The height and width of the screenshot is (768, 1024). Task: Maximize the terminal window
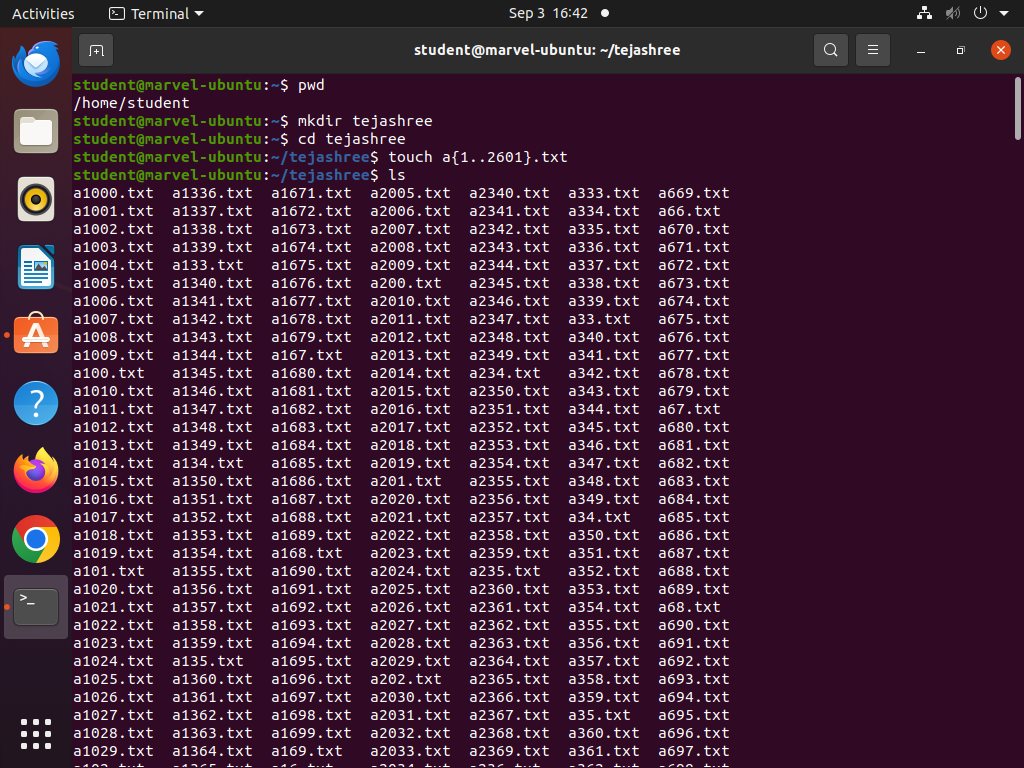pos(960,50)
